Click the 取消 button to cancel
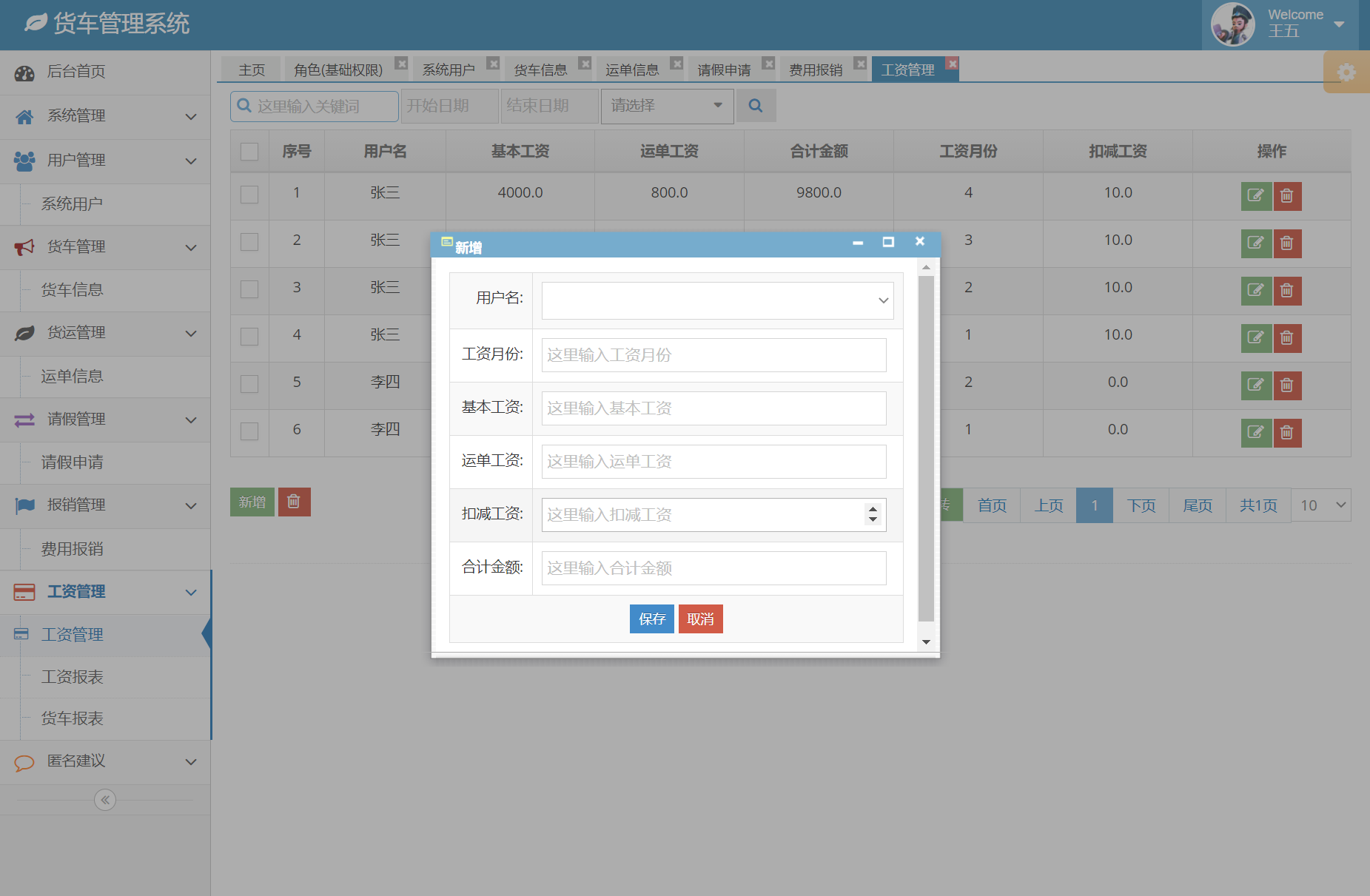The image size is (1370, 896). point(700,619)
